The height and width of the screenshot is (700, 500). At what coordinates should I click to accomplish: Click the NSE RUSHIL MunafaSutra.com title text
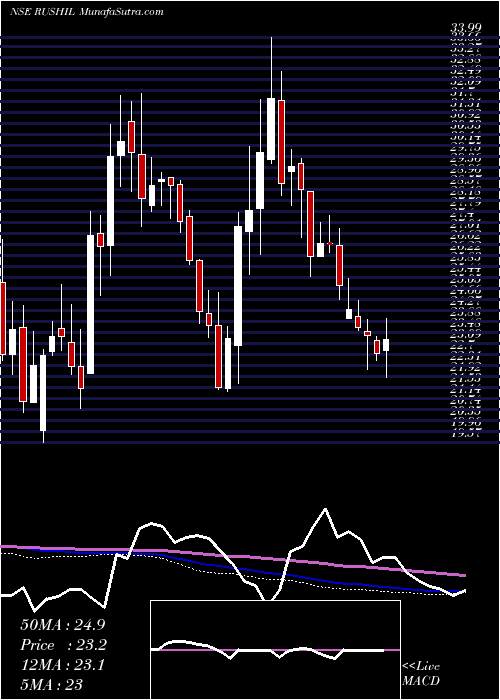pos(86,12)
